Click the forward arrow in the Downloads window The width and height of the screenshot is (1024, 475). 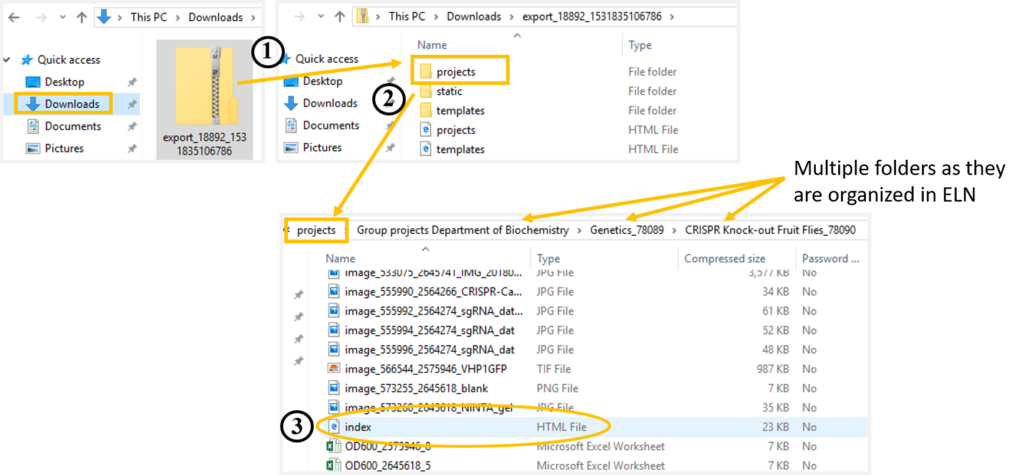tap(40, 18)
